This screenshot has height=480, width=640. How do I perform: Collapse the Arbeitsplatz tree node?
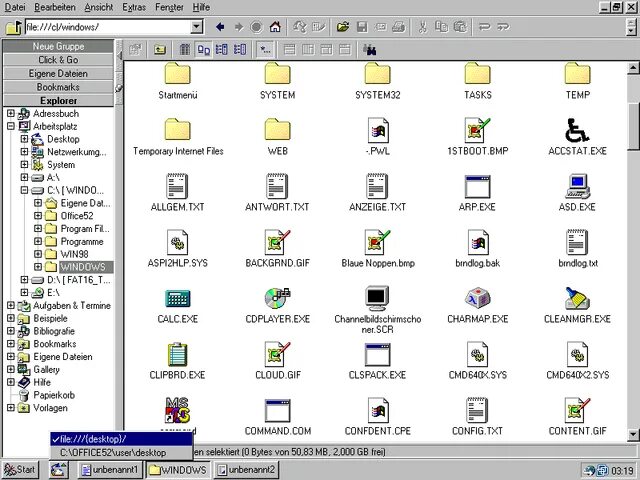click(x=11, y=126)
